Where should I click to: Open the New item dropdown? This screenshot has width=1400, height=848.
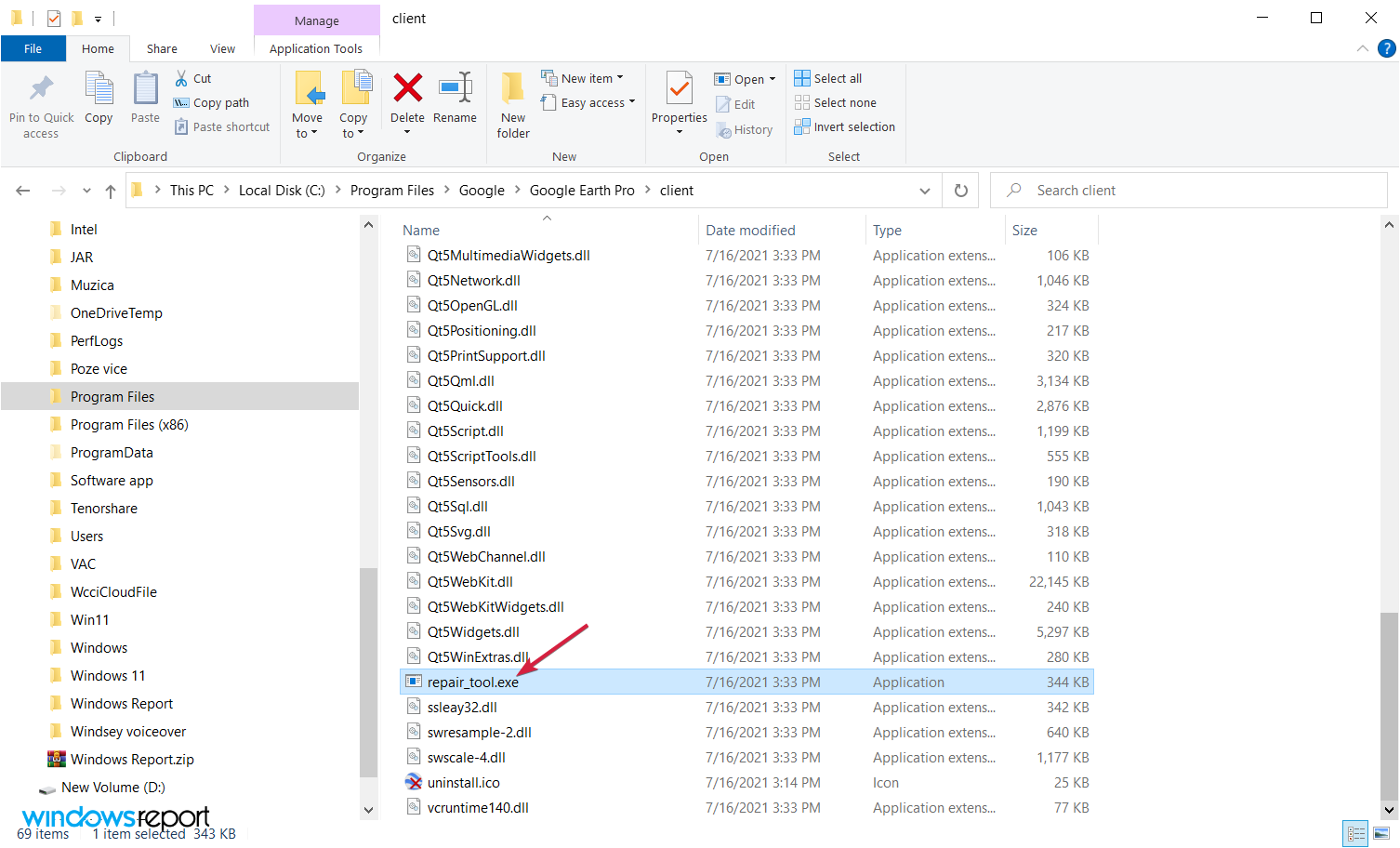[x=583, y=79]
